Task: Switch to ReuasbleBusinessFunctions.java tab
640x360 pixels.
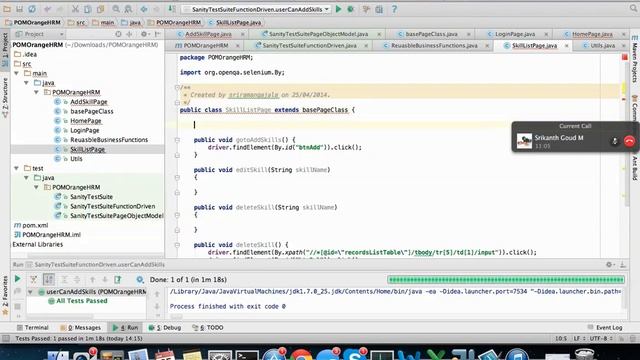Action: 434,46
